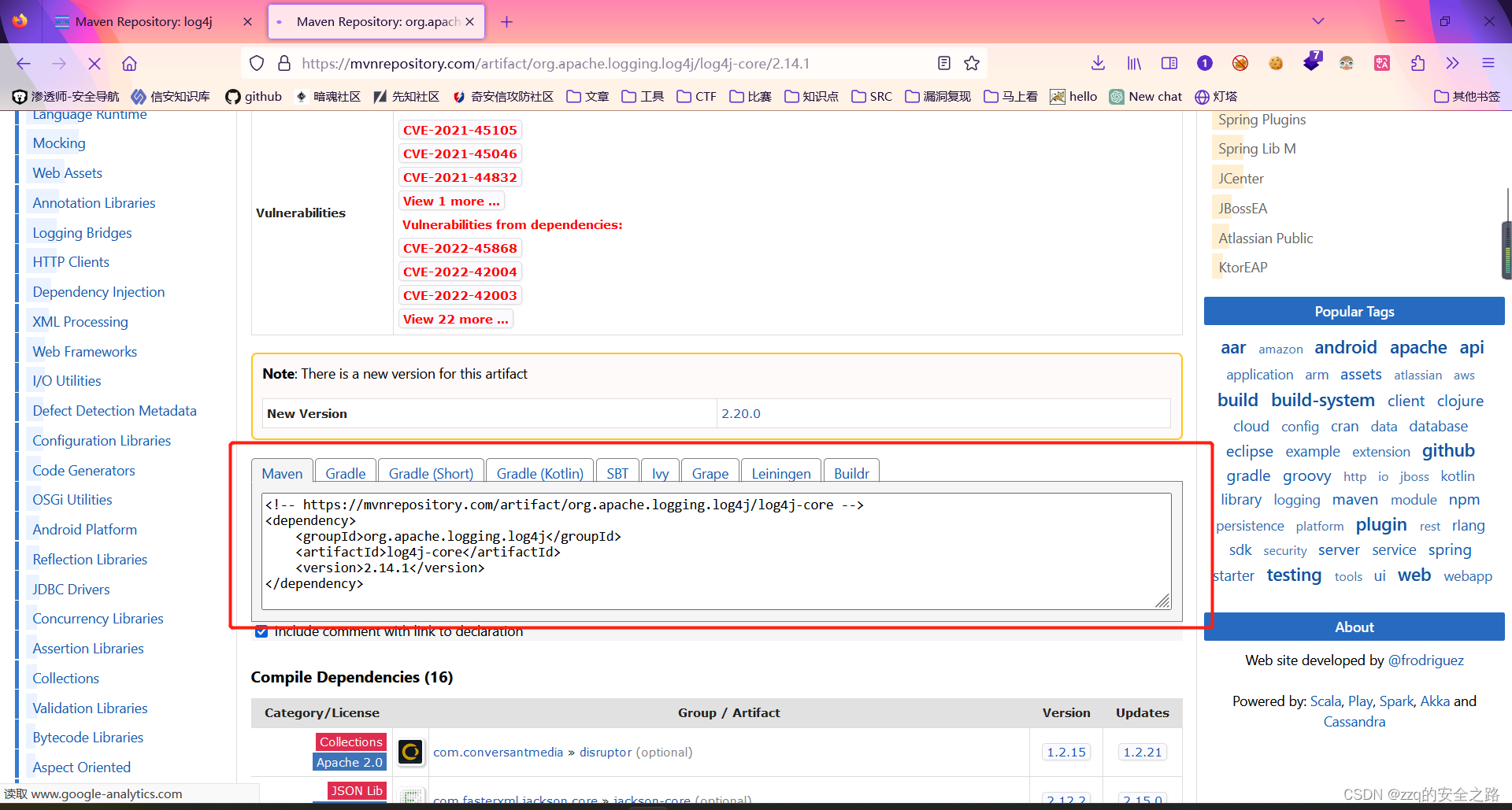Open the translate extension icon
The image size is (1512, 810).
1382,63
